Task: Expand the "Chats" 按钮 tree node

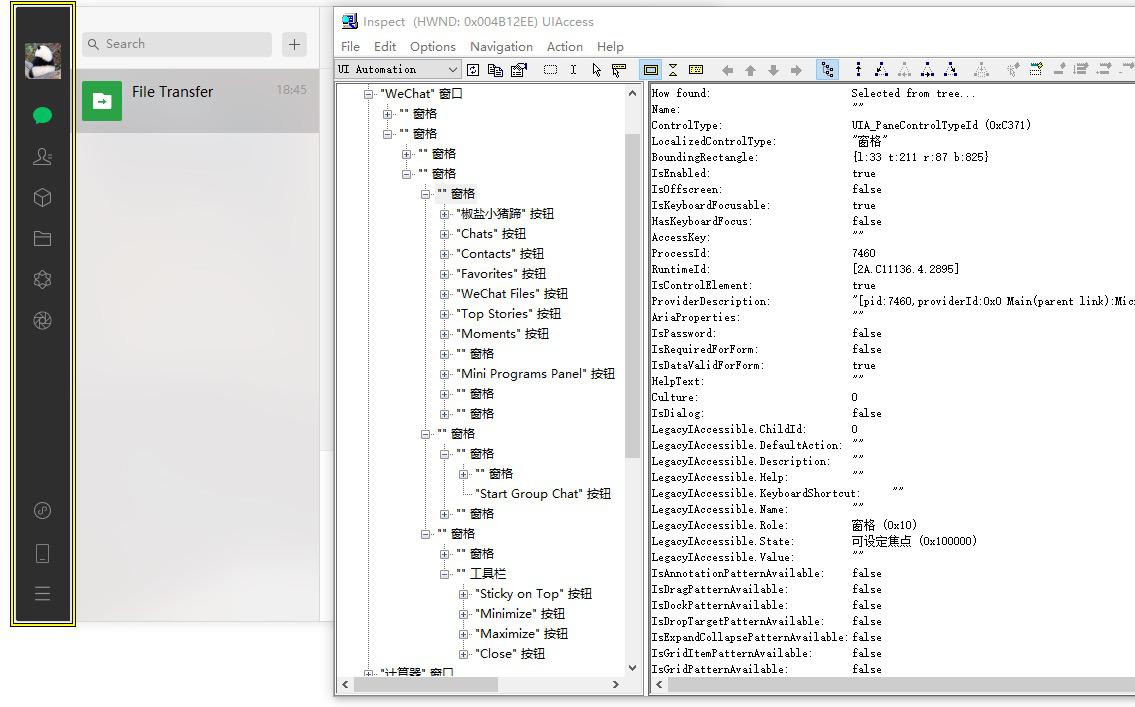Action: pyautogui.click(x=445, y=234)
